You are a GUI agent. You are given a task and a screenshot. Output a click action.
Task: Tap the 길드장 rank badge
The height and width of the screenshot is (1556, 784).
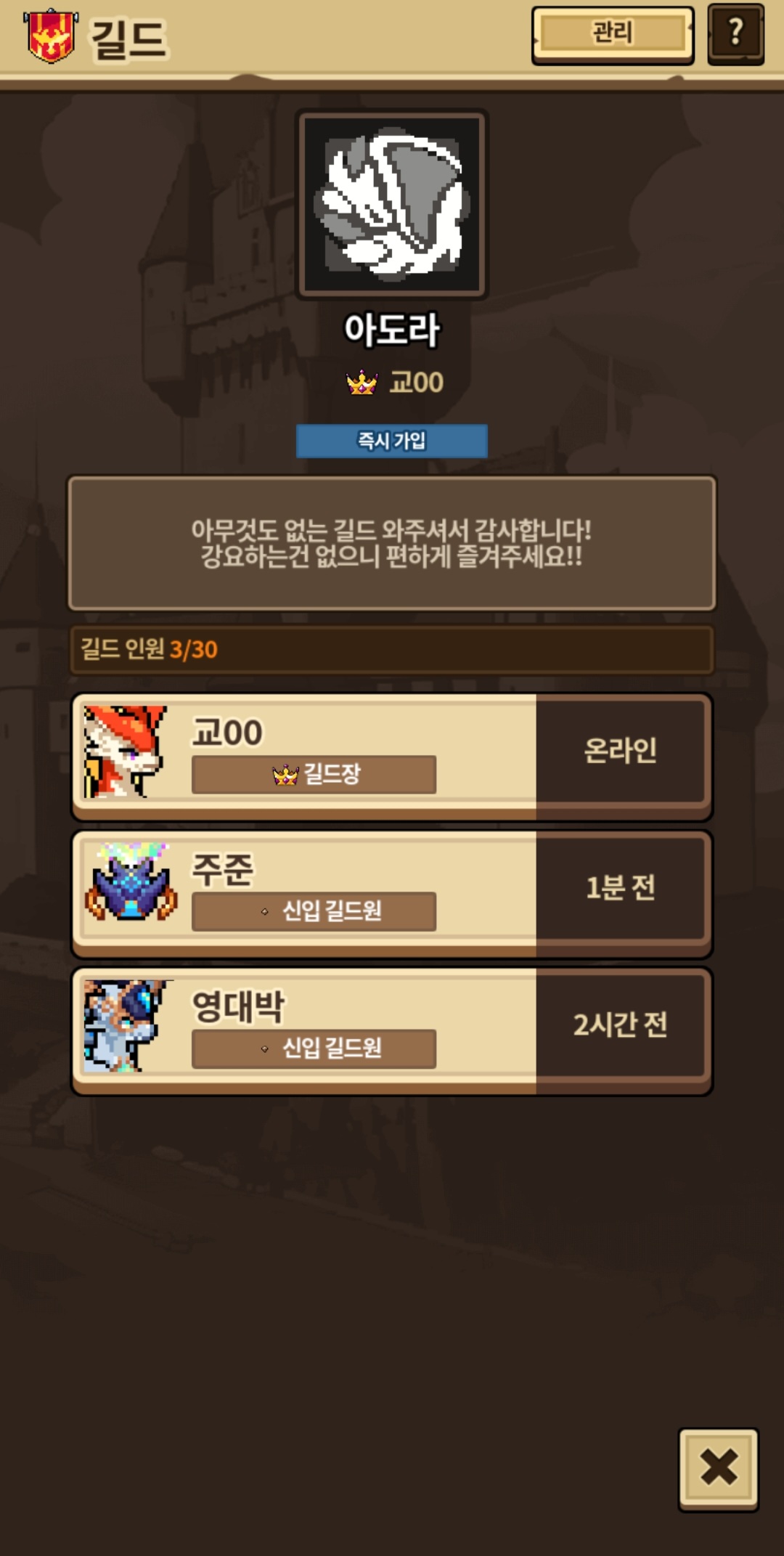tap(314, 775)
